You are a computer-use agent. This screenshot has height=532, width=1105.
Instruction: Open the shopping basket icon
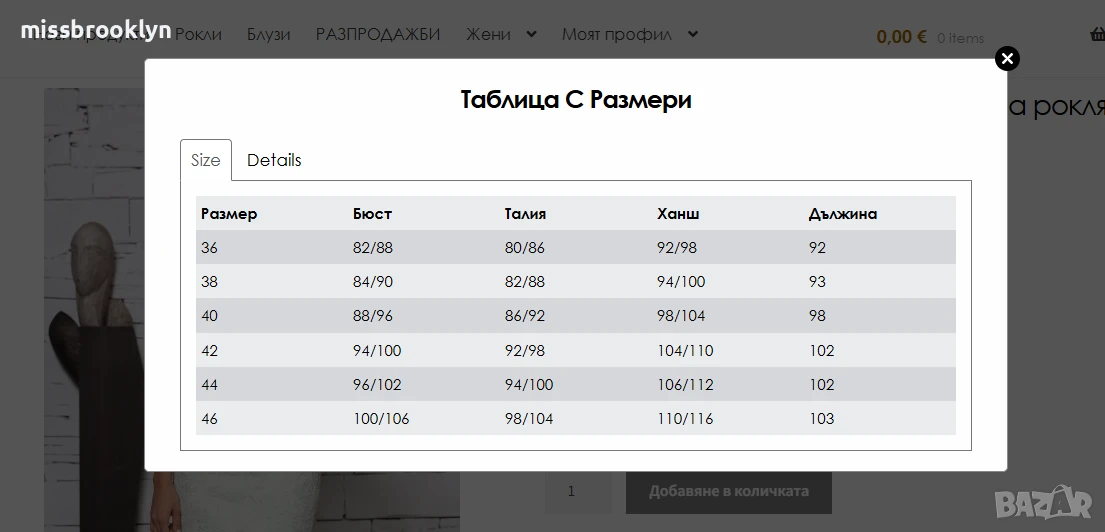(x=1098, y=35)
